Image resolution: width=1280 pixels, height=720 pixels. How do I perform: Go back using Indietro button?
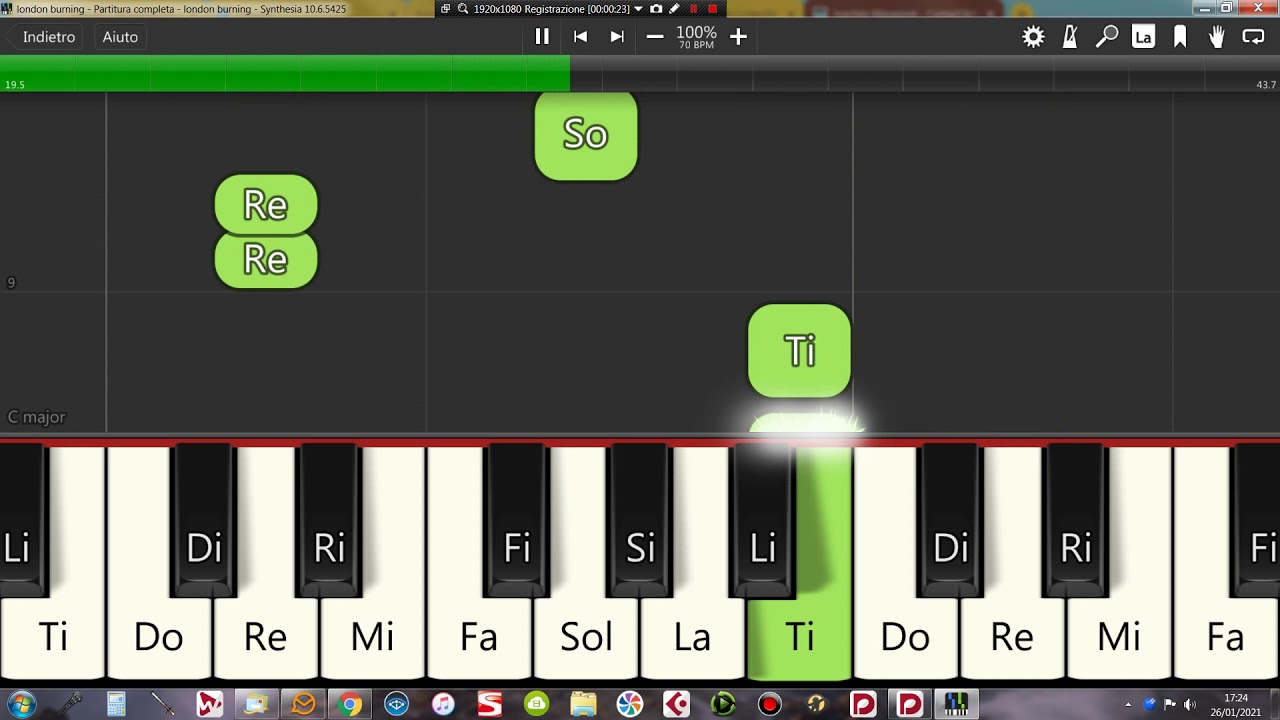tap(42, 36)
